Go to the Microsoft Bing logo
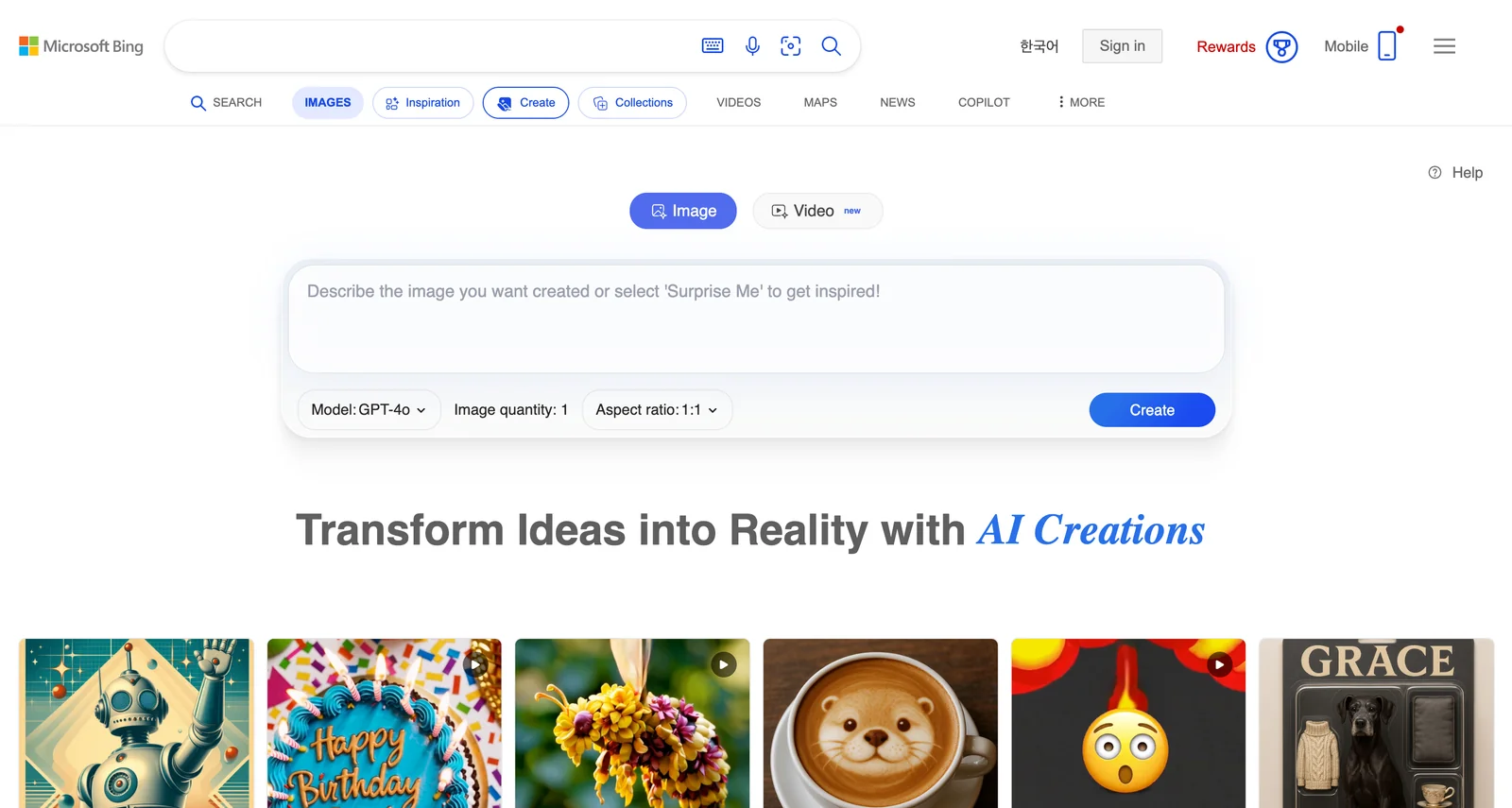 81,46
